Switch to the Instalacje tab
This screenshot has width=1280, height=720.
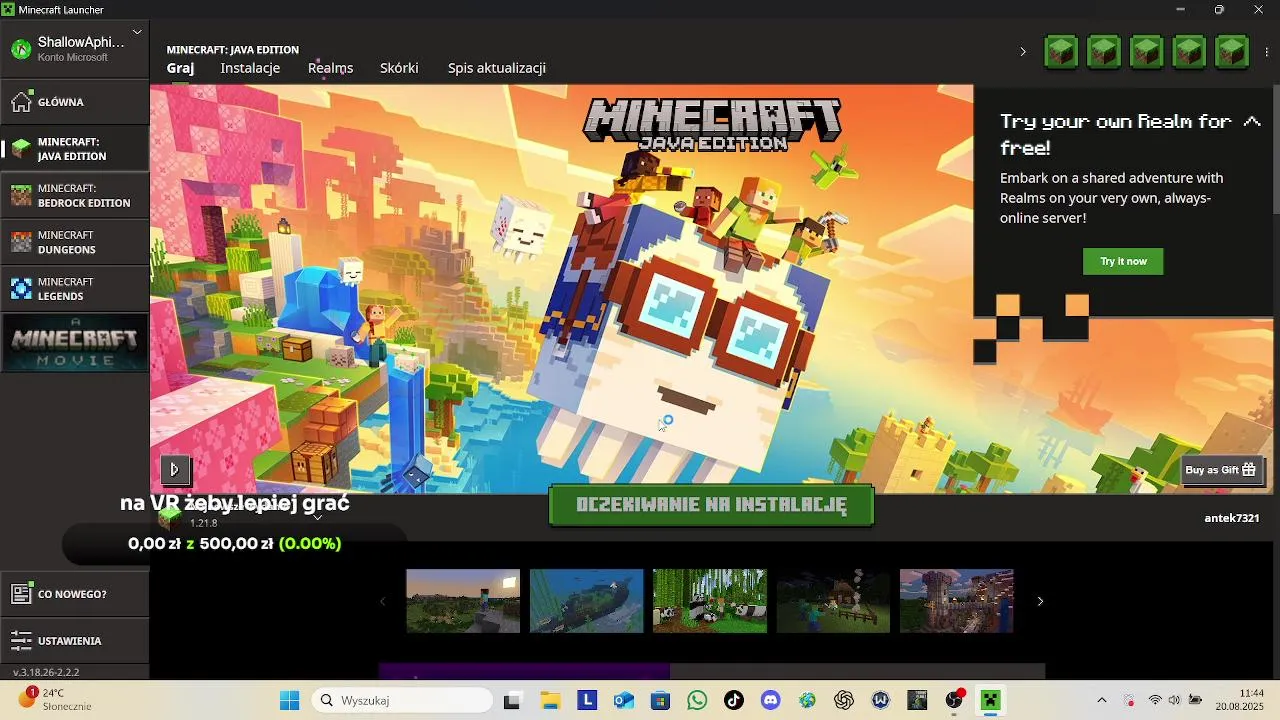pos(250,68)
